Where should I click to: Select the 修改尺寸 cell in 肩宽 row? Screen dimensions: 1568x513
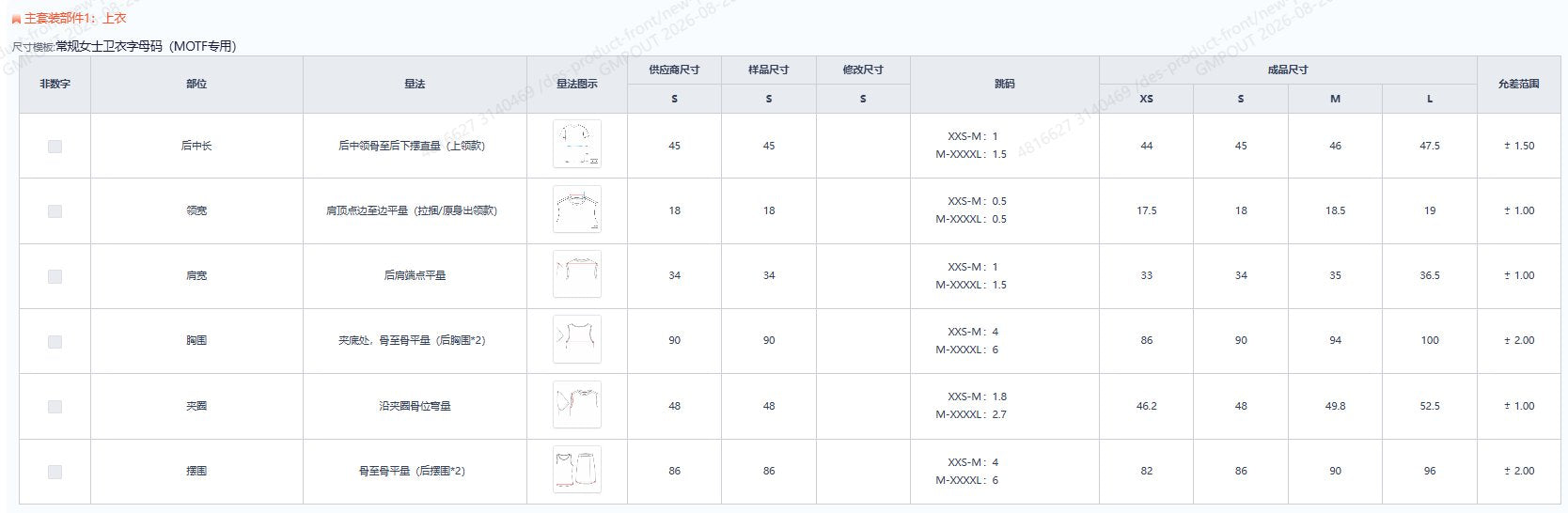(x=863, y=275)
